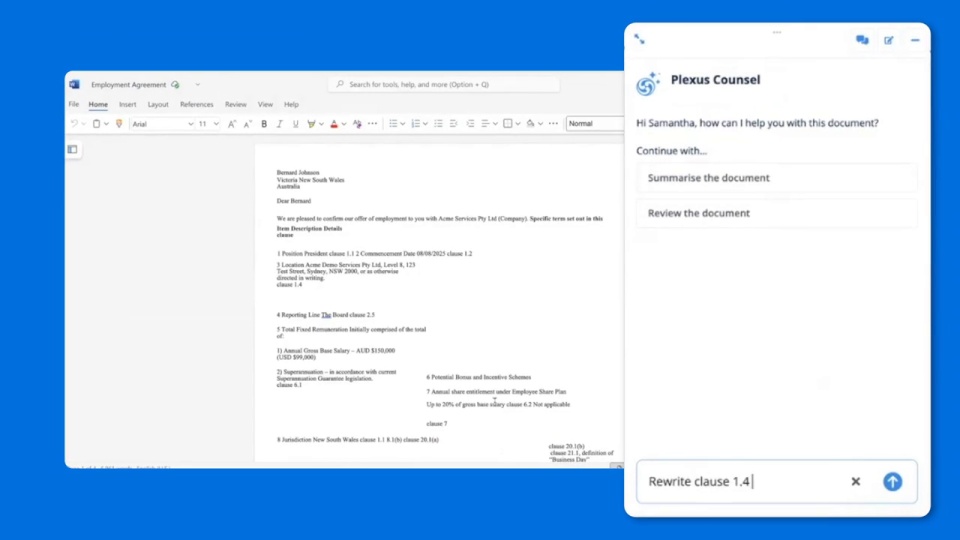Viewport: 960px width, 540px height.
Task: Toggle Bold formatting
Action: click(x=264, y=124)
